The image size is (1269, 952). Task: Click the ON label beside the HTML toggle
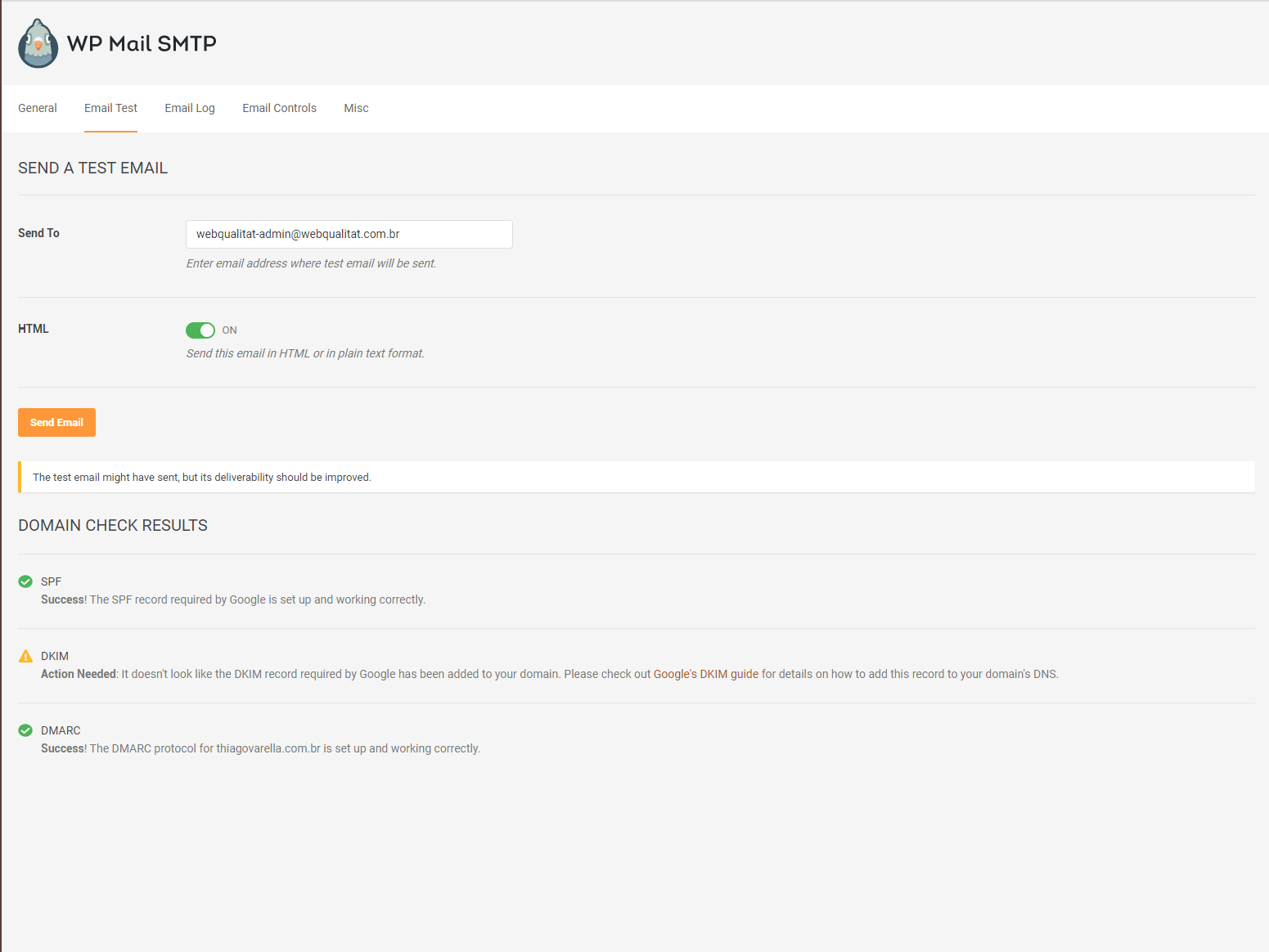coord(230,330)
